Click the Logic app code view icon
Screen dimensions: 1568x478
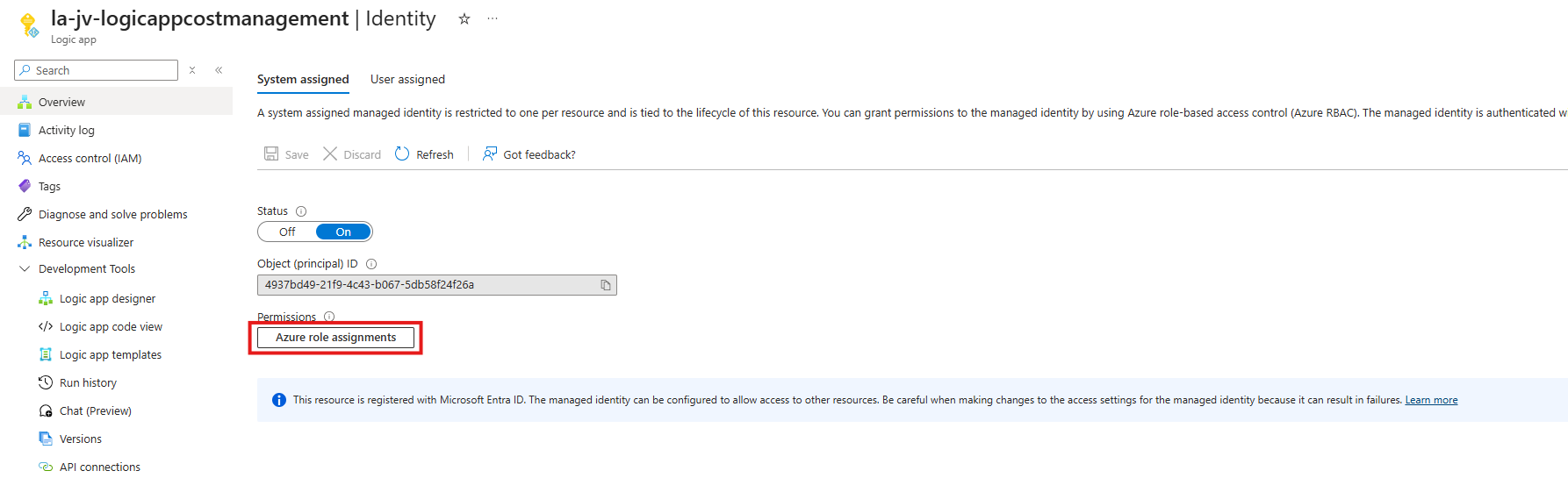(x=46, y=326)
